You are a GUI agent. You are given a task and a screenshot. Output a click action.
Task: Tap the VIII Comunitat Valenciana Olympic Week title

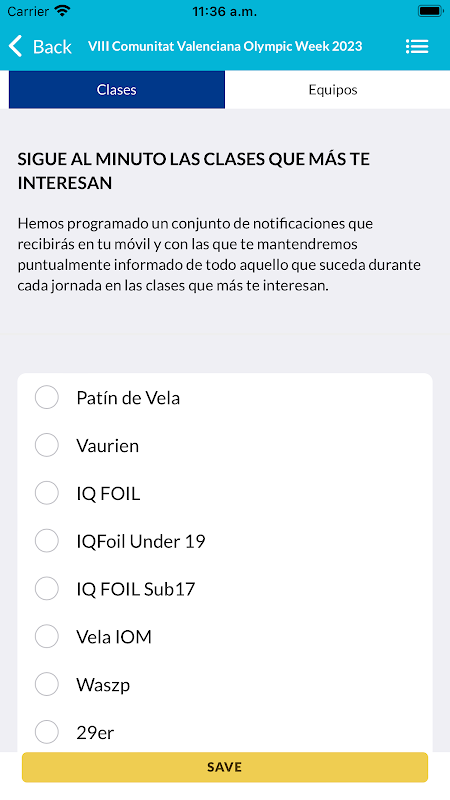click(225, 46)
